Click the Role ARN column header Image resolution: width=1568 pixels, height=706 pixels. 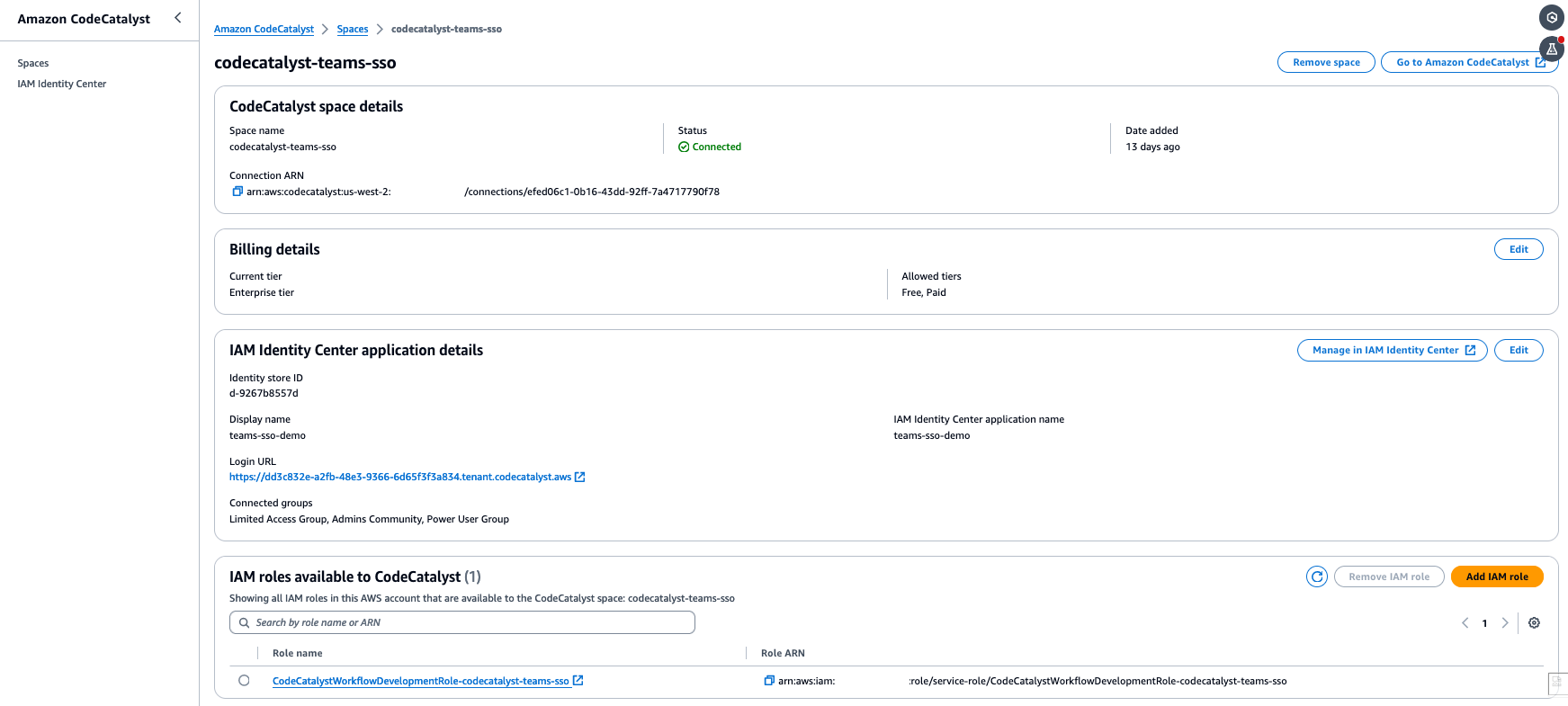783,653
